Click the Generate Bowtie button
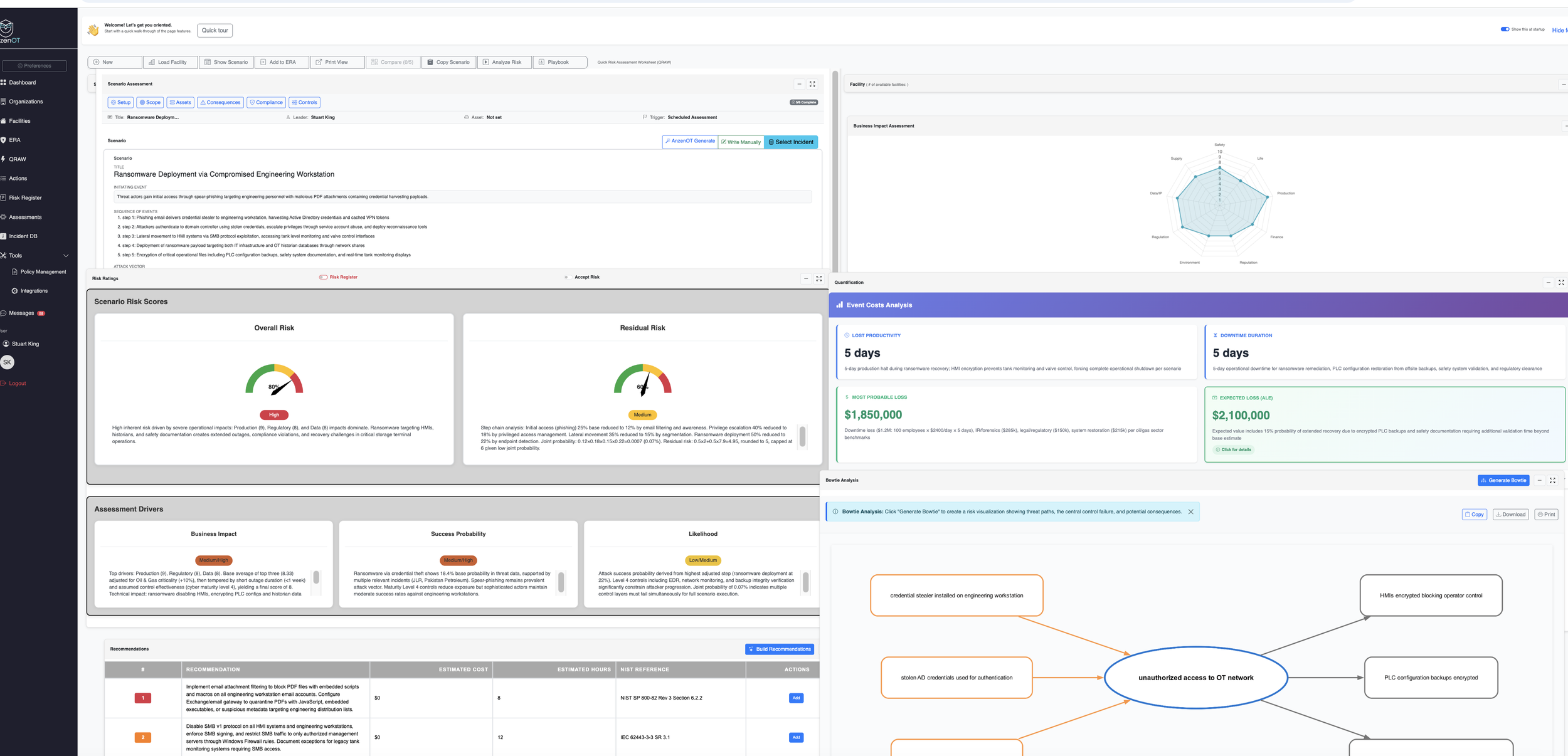This screenshot has height=756, width=1568. (x=1503, y=480)
